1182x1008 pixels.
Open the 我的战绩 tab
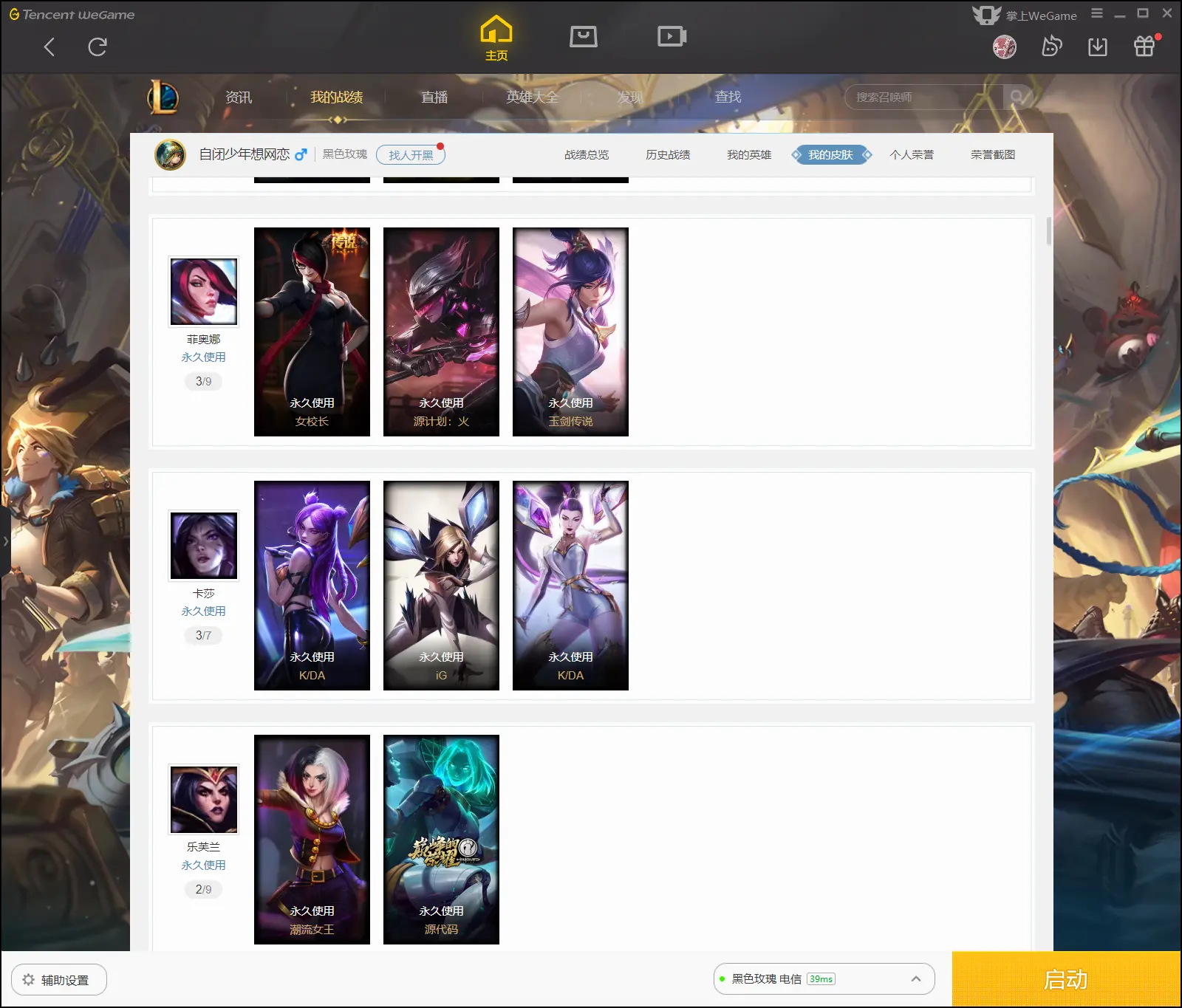pyautogui.click(x=336, y=97)
